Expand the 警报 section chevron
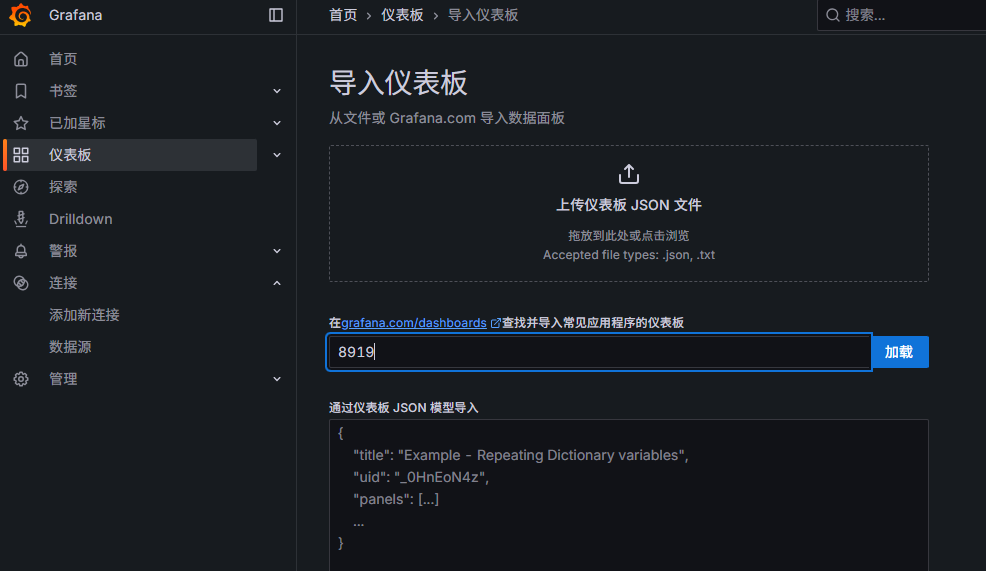 pyautogui.click(x=277, y=251)
